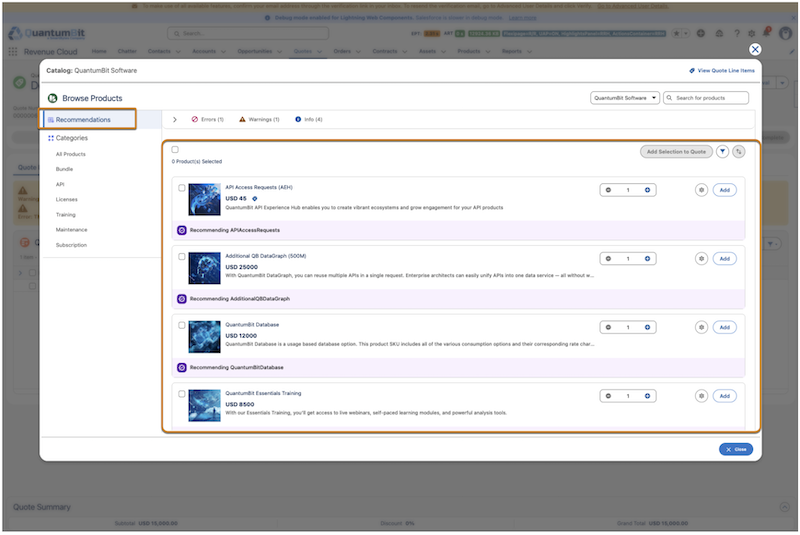Check the QuantumBit Database checkbox
The image size is (800, 535).
tap(182, 325)
